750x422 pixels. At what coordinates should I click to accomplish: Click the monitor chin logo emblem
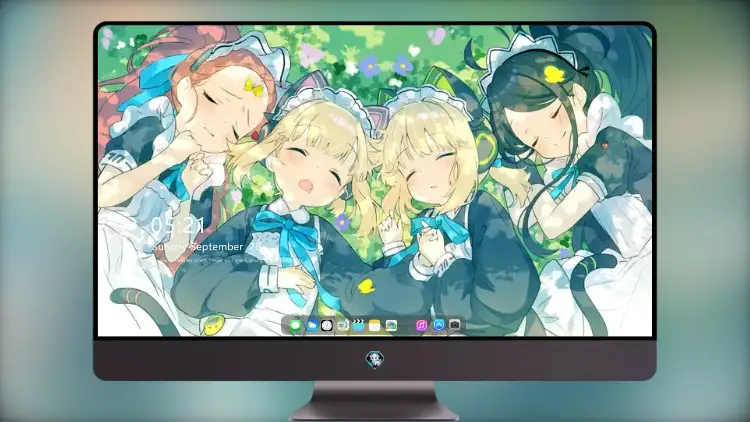click(375, 359)
